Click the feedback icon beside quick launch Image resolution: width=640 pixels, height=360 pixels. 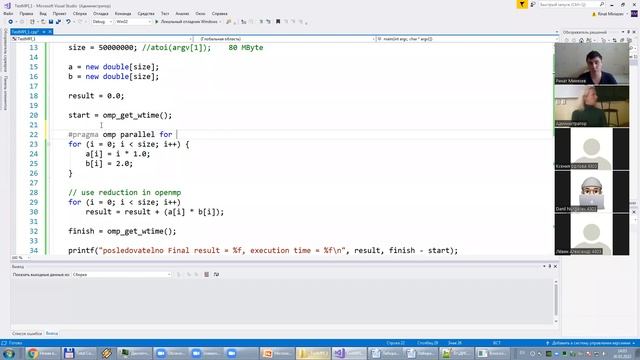533,4
